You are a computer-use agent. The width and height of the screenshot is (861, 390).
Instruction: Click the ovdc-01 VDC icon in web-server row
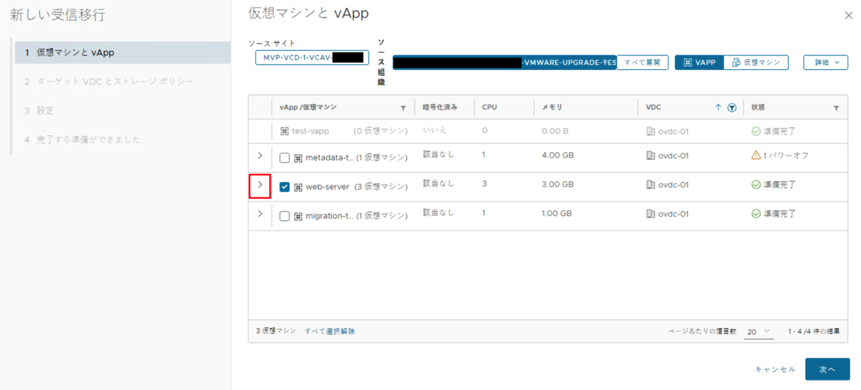[x=651, y=185]
